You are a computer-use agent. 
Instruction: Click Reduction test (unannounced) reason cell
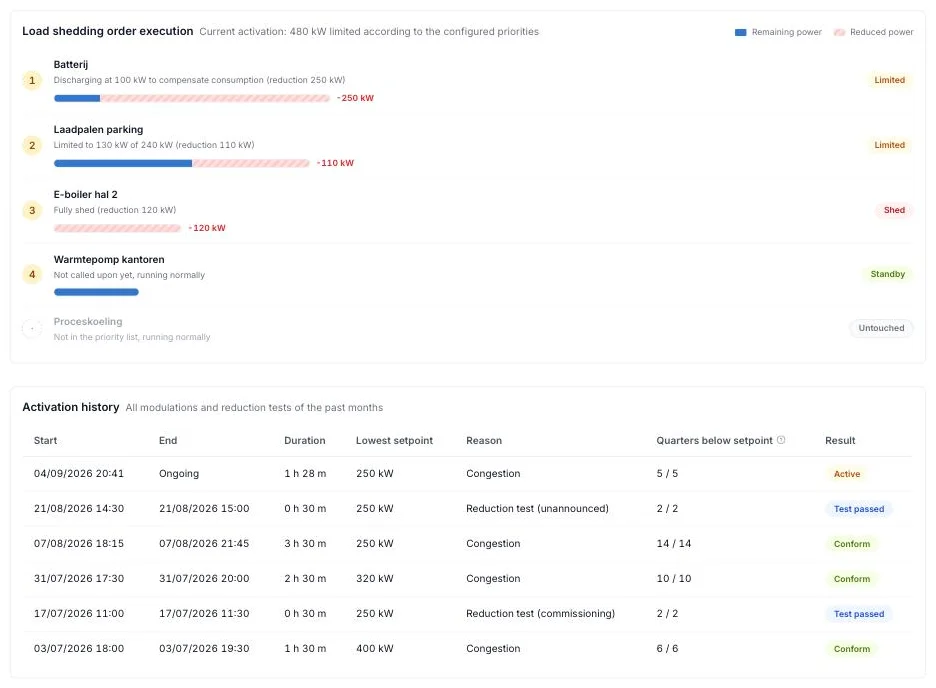[x=537, y=509]
